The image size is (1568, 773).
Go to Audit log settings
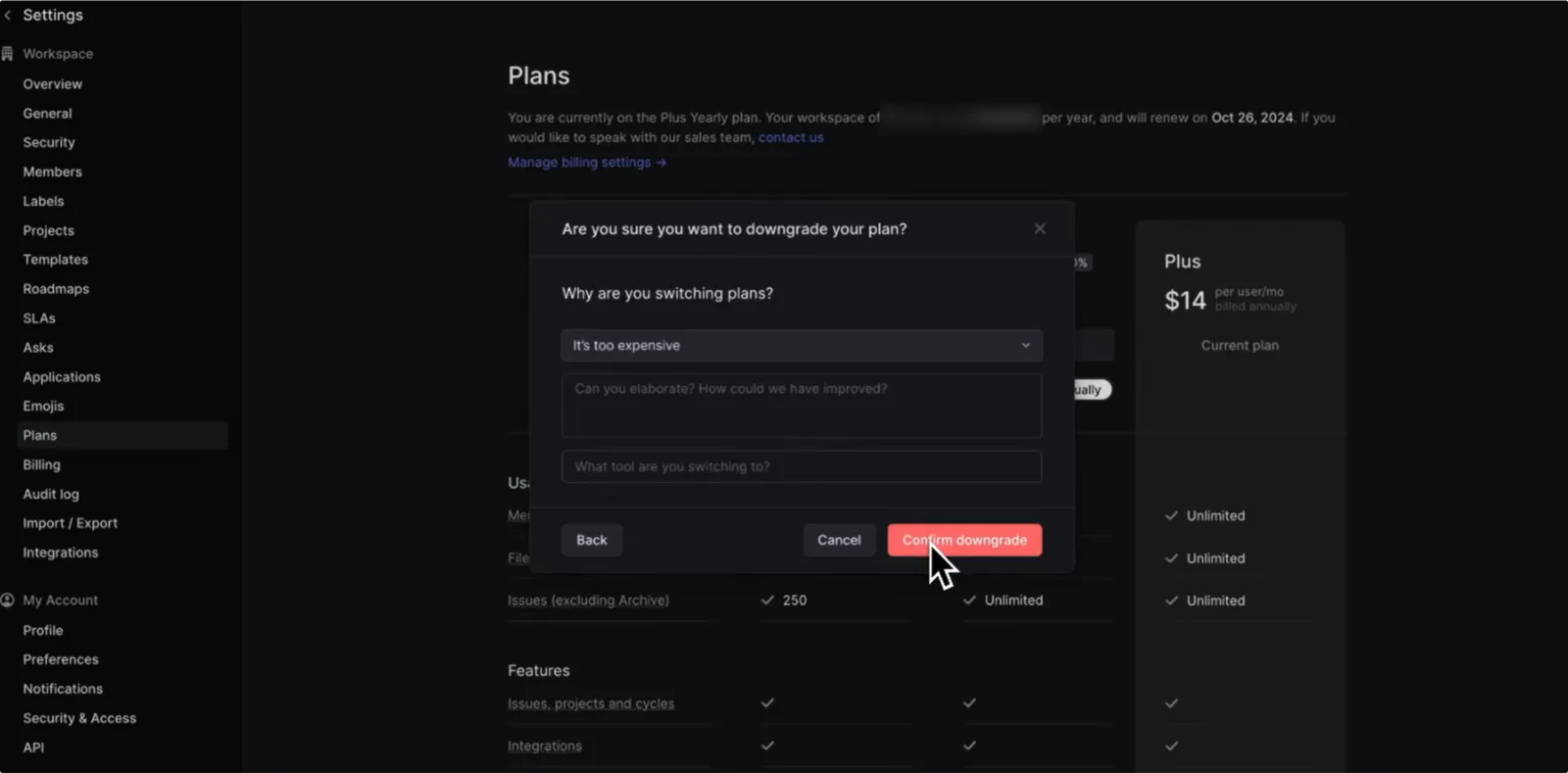[x=51, y=494]
